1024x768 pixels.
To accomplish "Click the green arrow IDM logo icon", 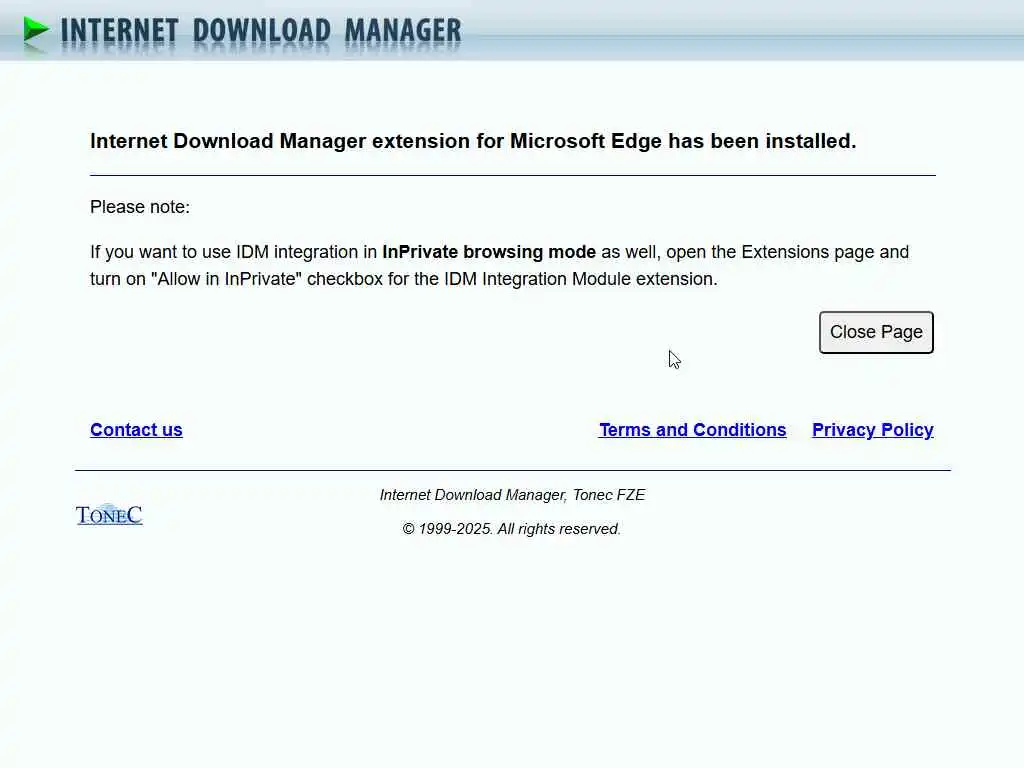I will (x=36, y=30).
